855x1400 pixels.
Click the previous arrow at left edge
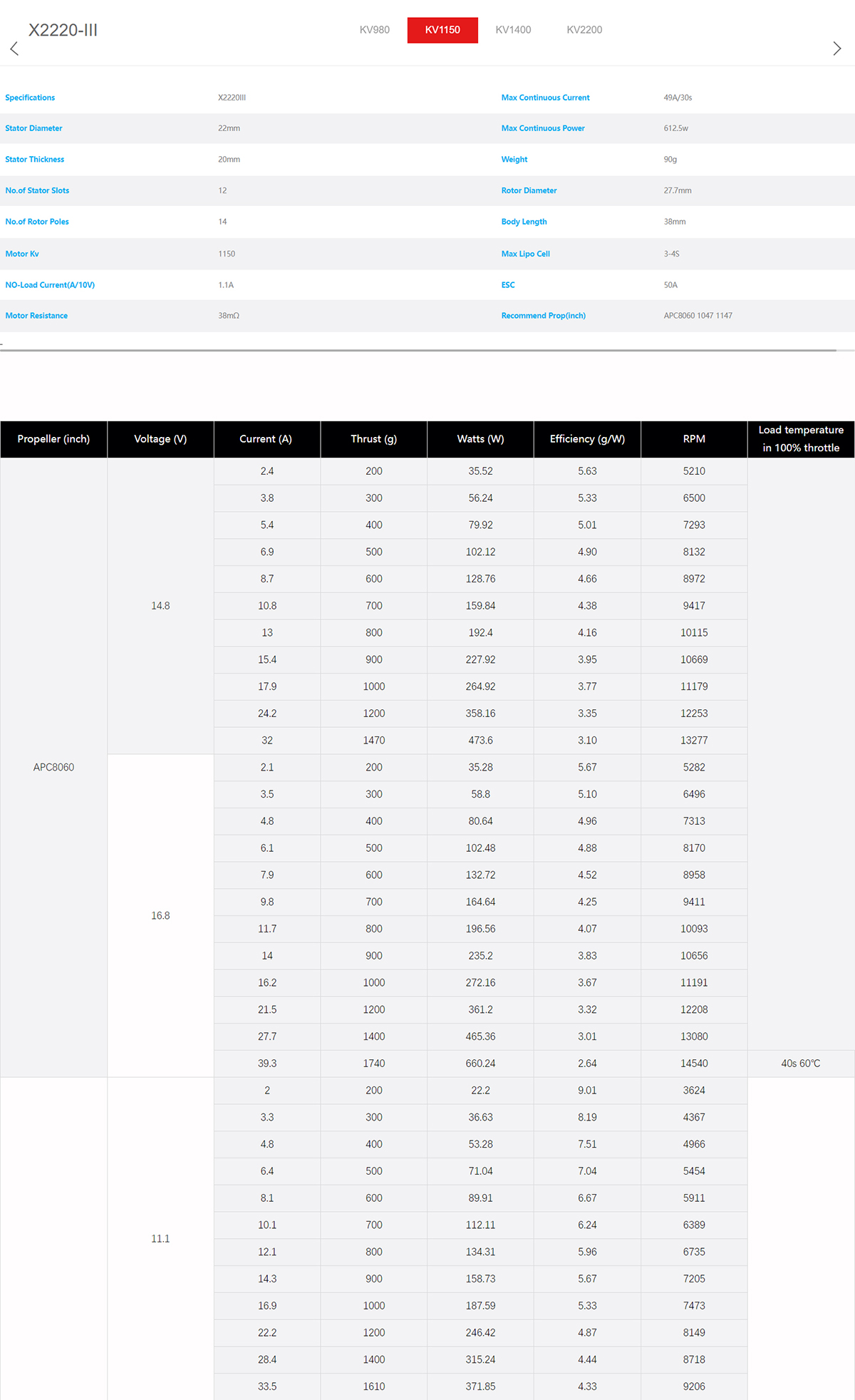click(14, 48)
